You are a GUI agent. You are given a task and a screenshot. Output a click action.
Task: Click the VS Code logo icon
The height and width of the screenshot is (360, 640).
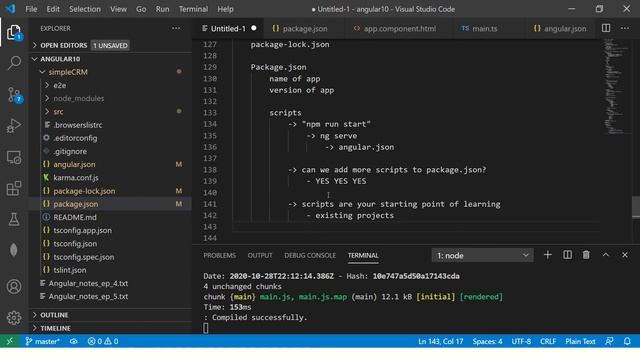point(11,9)
